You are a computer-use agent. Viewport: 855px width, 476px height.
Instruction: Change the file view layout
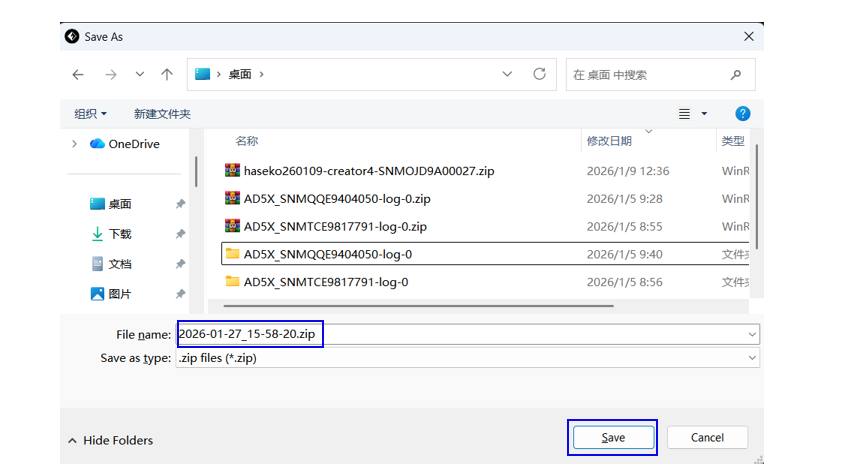[x=686, y=114]
